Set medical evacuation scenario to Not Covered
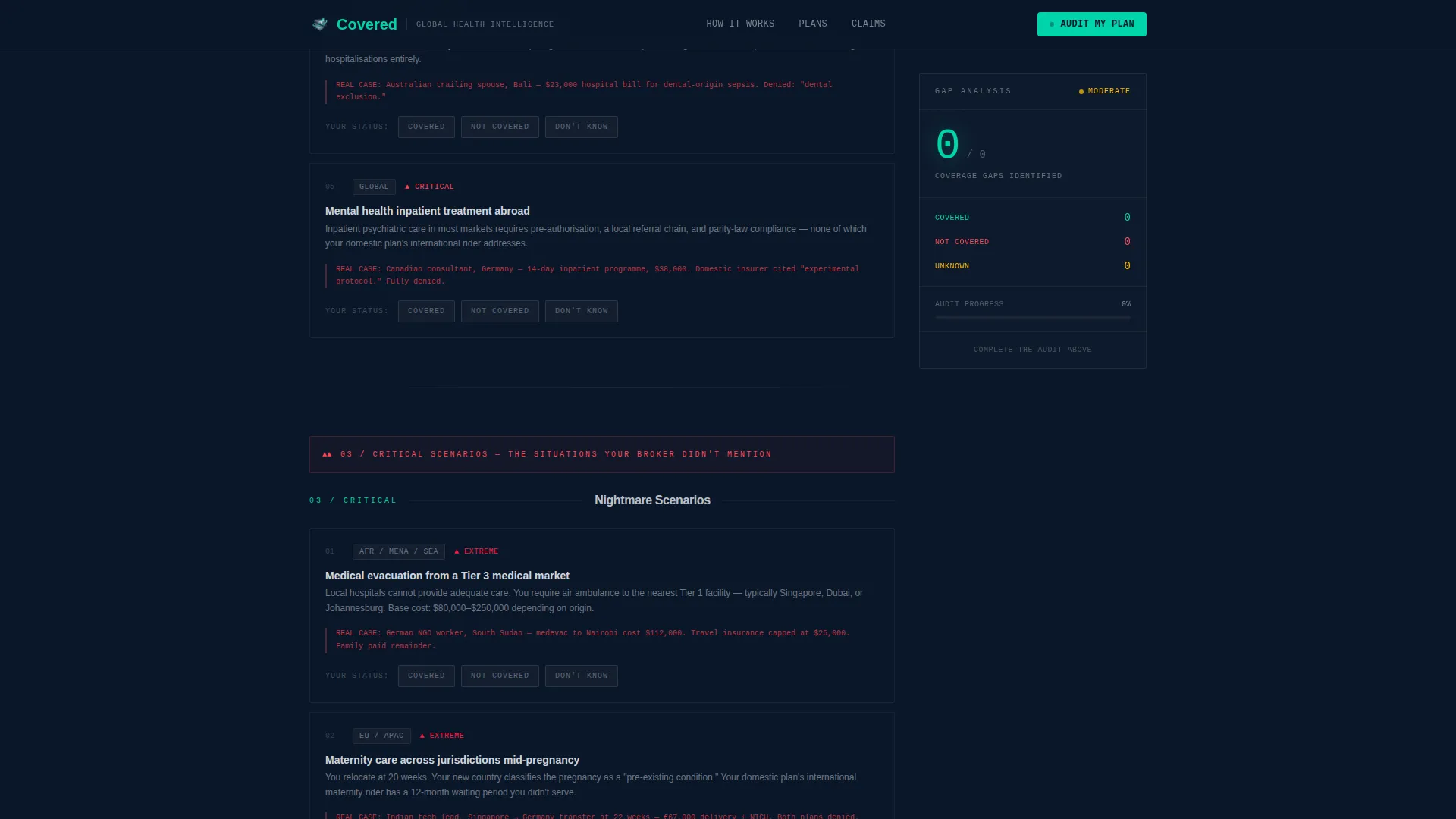The height and width of the screenshot is (819, 1456). tap(500, 676)
